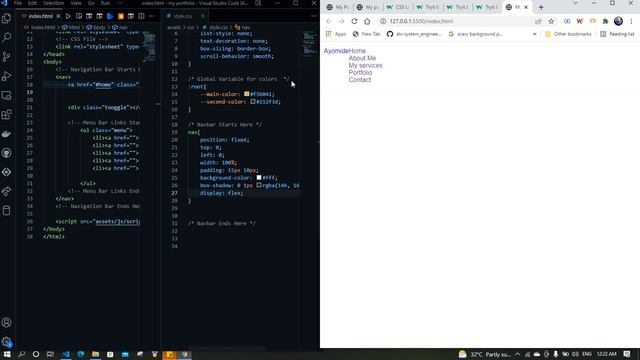The image size is (640, 360).
Task: Open the Run menu in VS Code
Action: click(x=105, y=3)
